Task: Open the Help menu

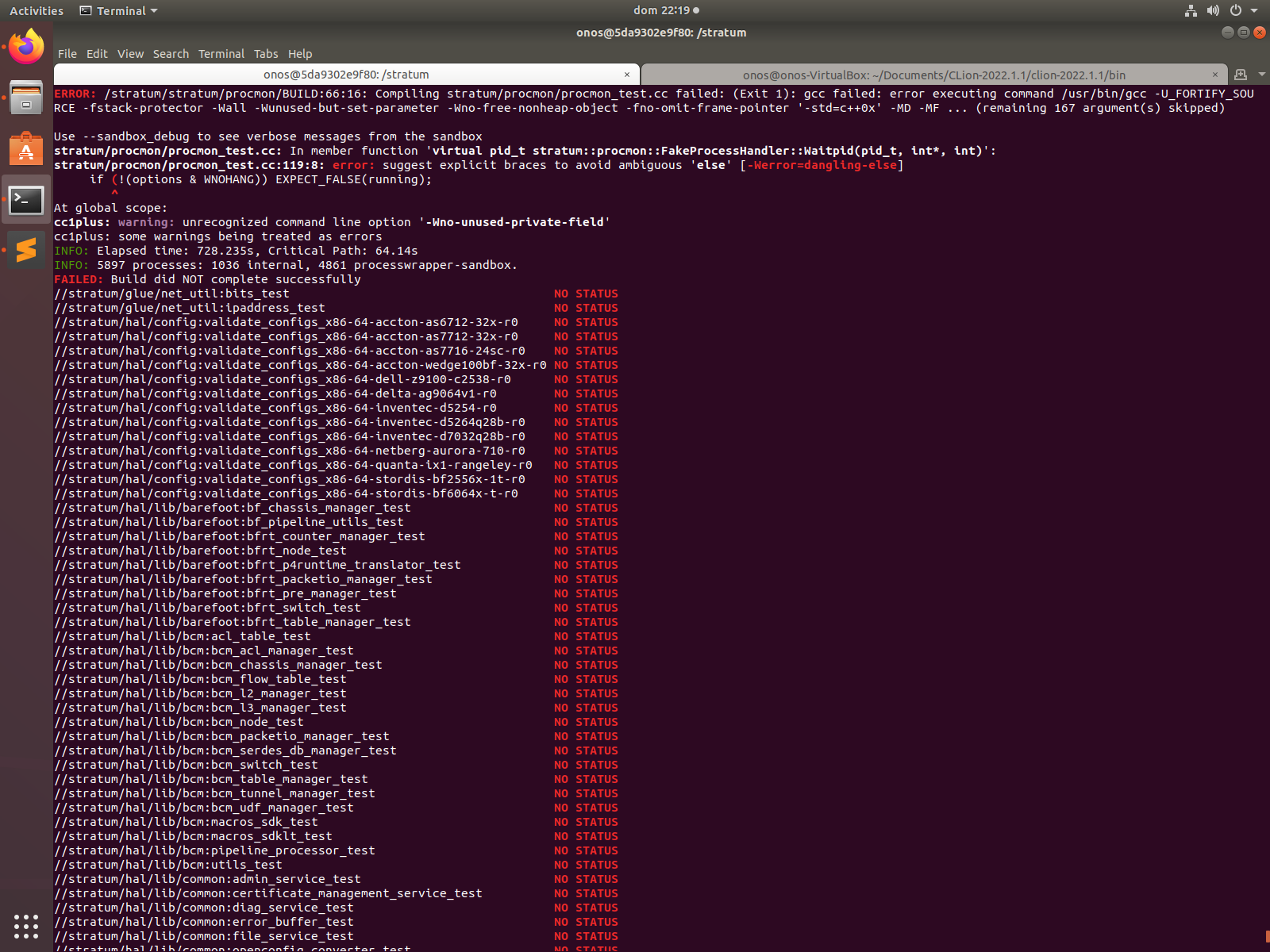Action: (x=300, y=54)
